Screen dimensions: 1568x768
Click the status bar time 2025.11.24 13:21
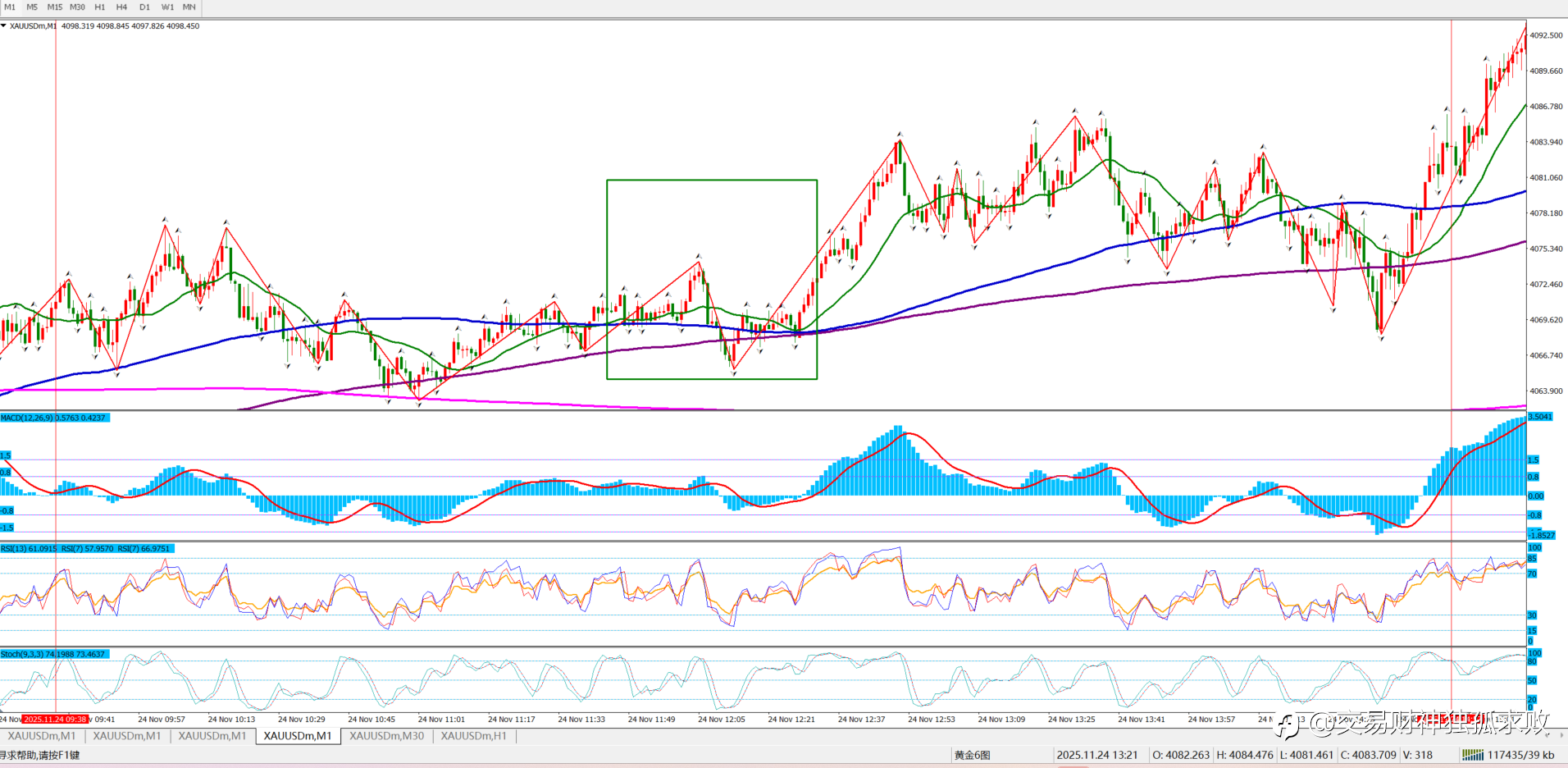[1097, 755]
